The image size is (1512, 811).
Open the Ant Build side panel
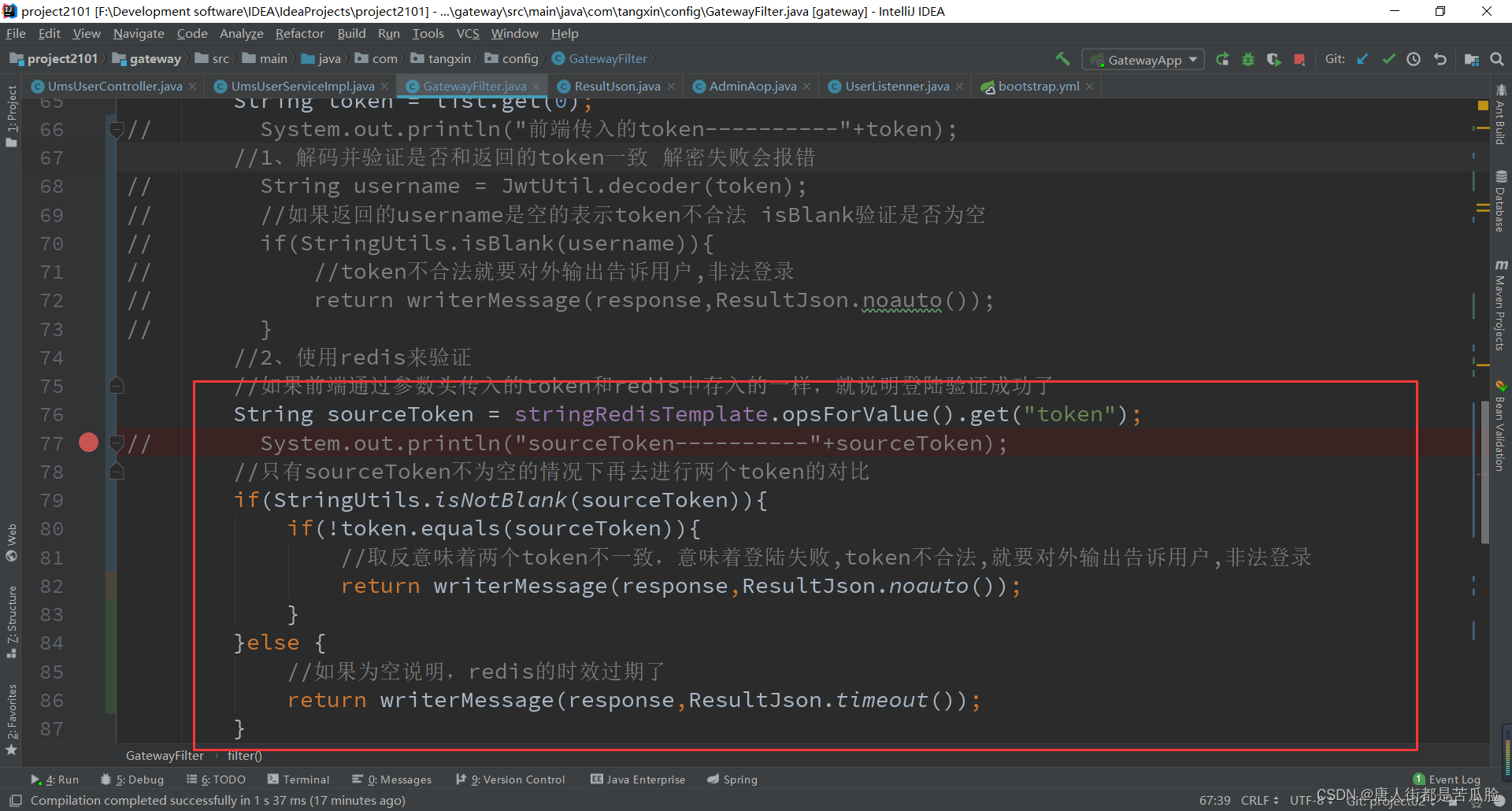coord(1501,115)
